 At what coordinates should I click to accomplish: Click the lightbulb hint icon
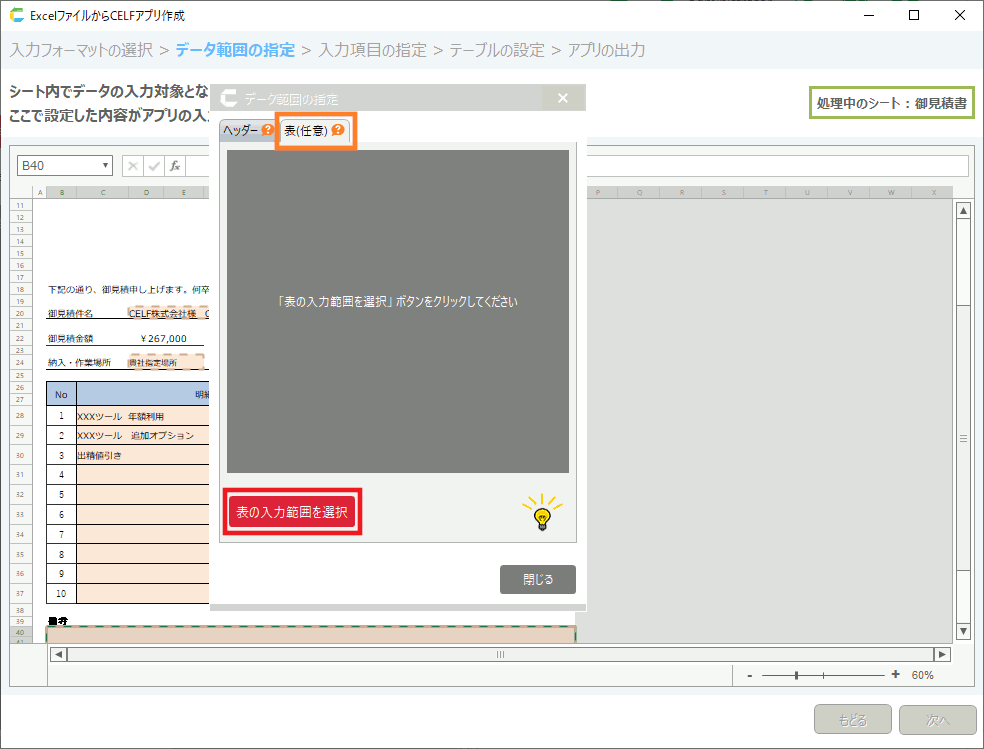click(x=541, y=513)
